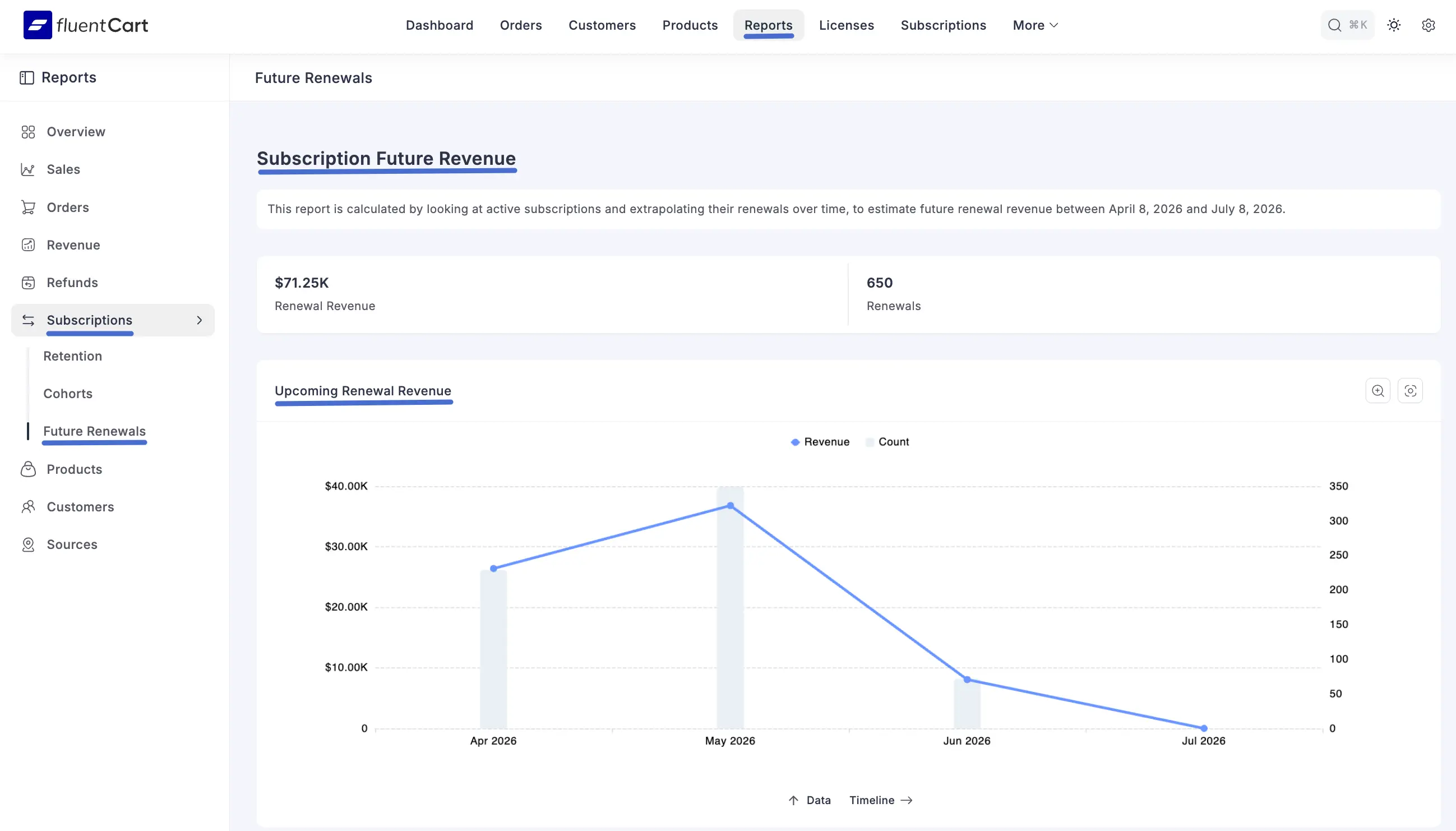Image resolution: width=1456 pixels, height=831 pixels.
Task: Select the Apr 2026 count bar
Action: click(493, 650)
